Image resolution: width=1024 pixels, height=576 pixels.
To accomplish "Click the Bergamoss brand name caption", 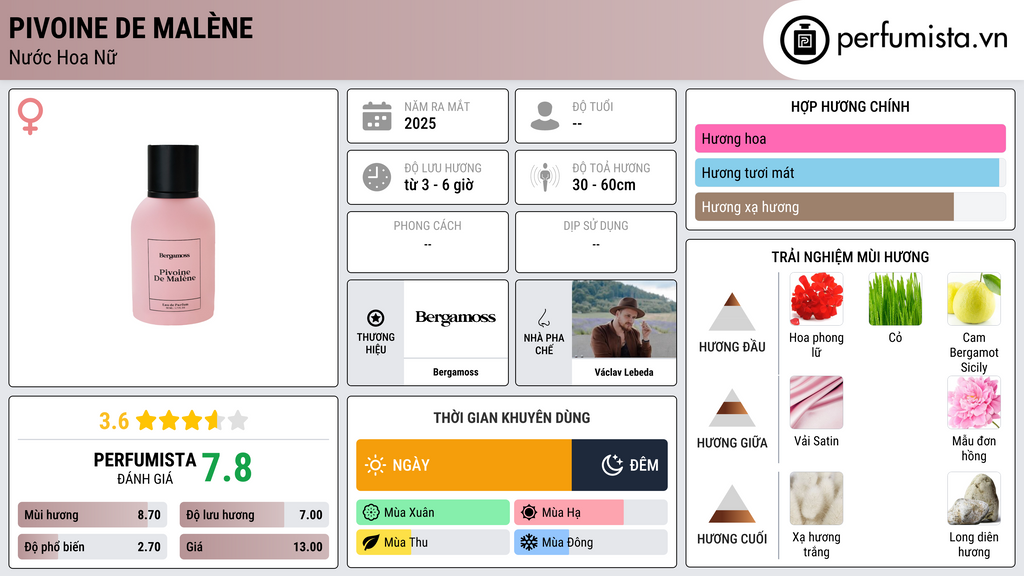I will point(455,372).
